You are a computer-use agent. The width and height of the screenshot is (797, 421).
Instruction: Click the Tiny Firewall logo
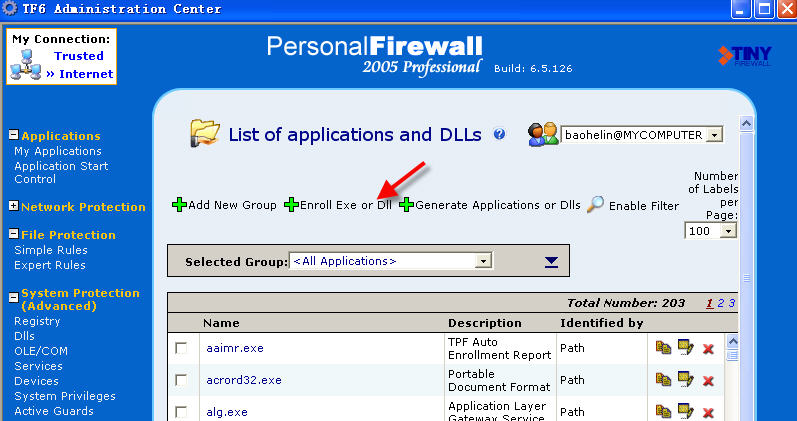point(745,55)
